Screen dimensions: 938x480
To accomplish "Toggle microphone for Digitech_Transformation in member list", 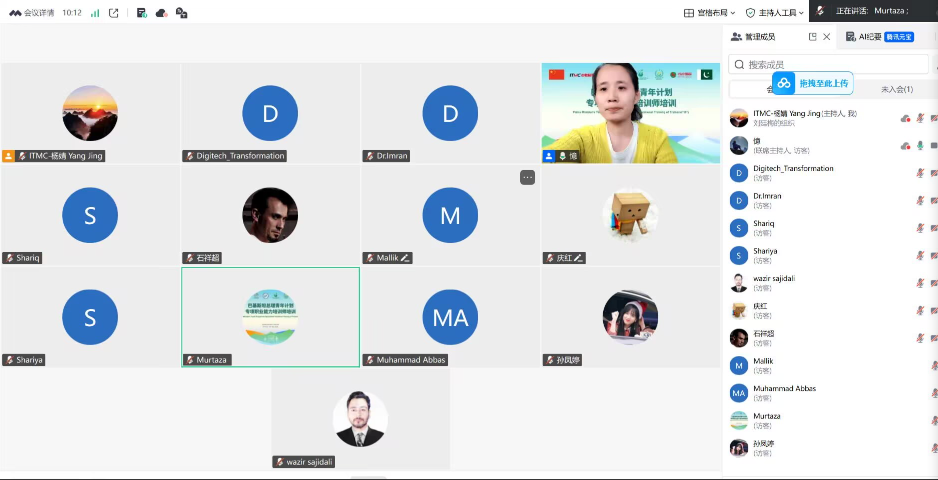I will [x=920, y=173].
